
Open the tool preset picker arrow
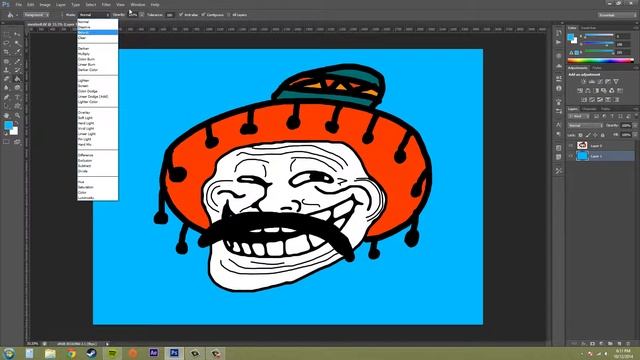(x=17, y=15)
